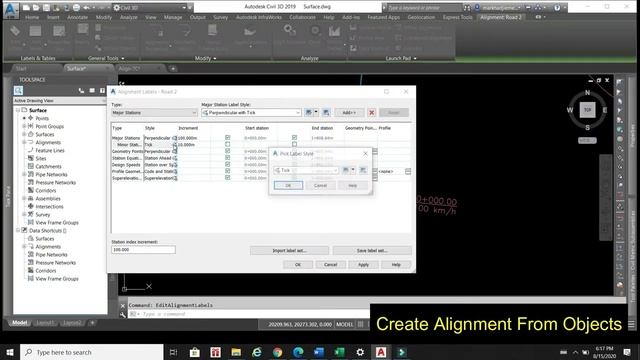The width and height of the screenshot is (640, 360).
Task: Click Add>> button in Alignment Labels
Action: (x=349, y=112)
